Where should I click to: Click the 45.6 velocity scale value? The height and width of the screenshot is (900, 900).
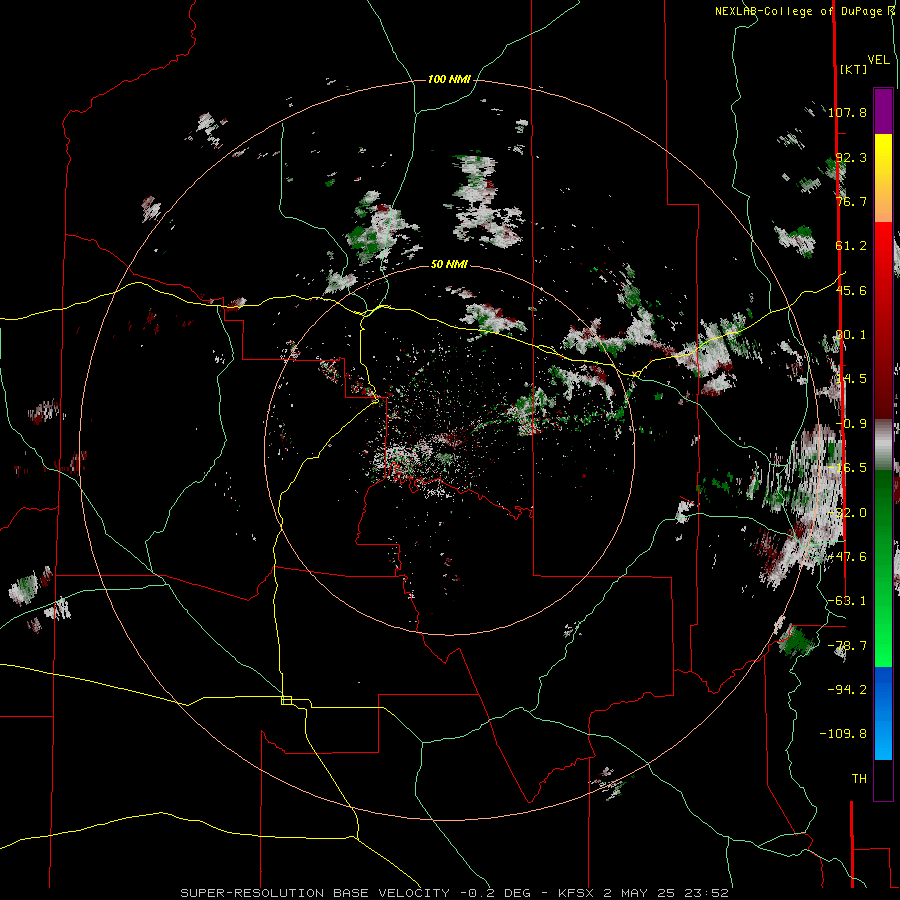[851, 290]
